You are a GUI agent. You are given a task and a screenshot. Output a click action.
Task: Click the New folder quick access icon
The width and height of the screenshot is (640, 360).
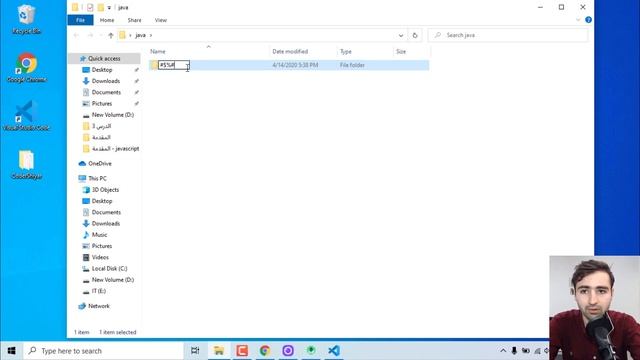click(100, 7)
